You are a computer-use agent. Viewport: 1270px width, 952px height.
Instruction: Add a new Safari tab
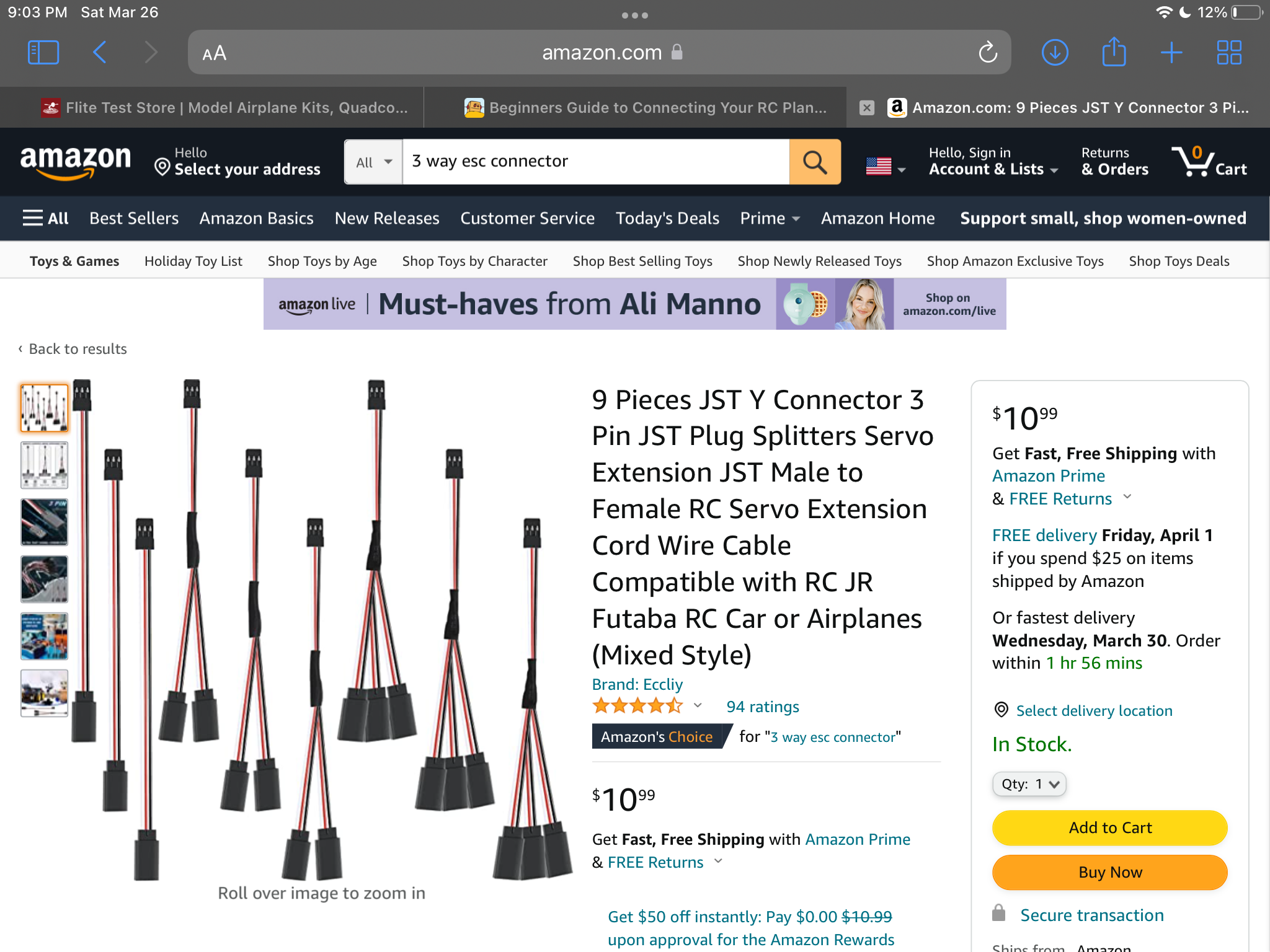(1171, 53)
